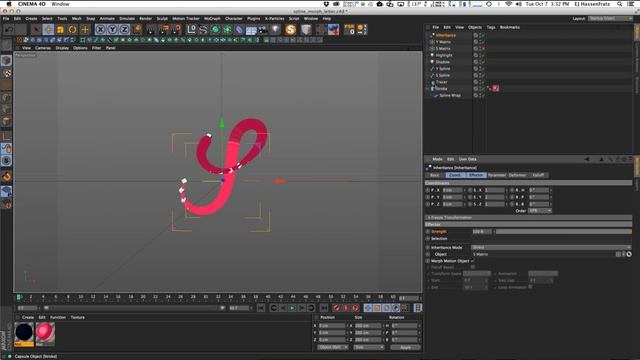Click the camera object icon
Screen dimensions: 640x360
tap(263, 29)
